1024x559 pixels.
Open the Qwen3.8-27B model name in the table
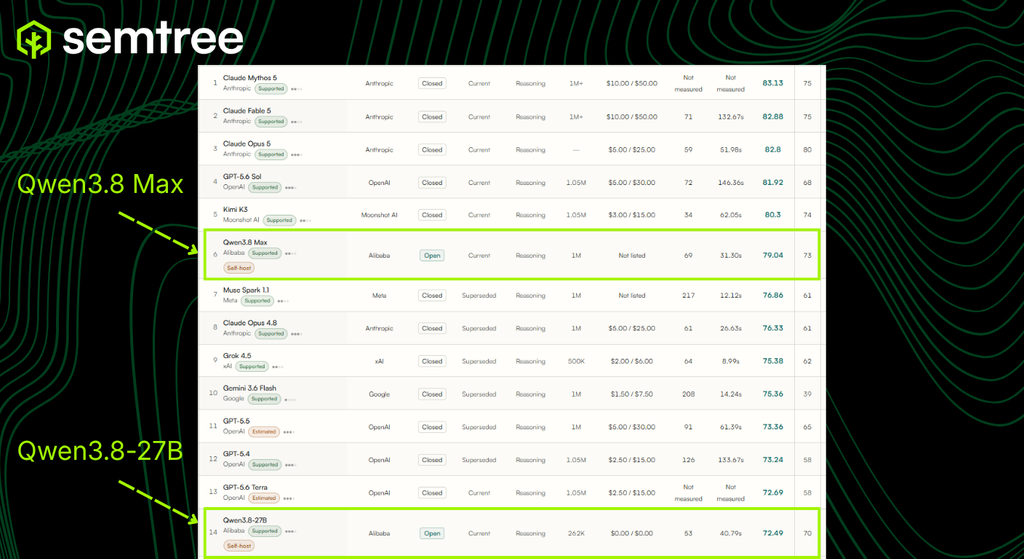(245, 520)
